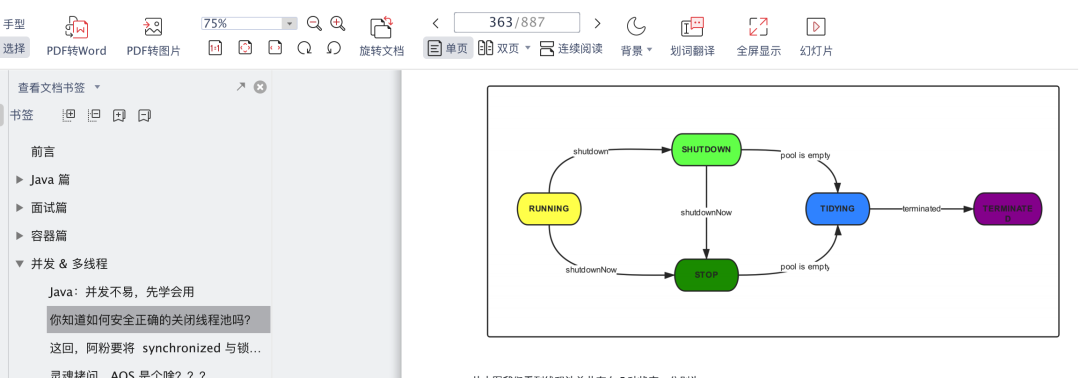Collapse all bookmarks icon
The height and width of the screenshot is (378, 1080).
[94, 115]
